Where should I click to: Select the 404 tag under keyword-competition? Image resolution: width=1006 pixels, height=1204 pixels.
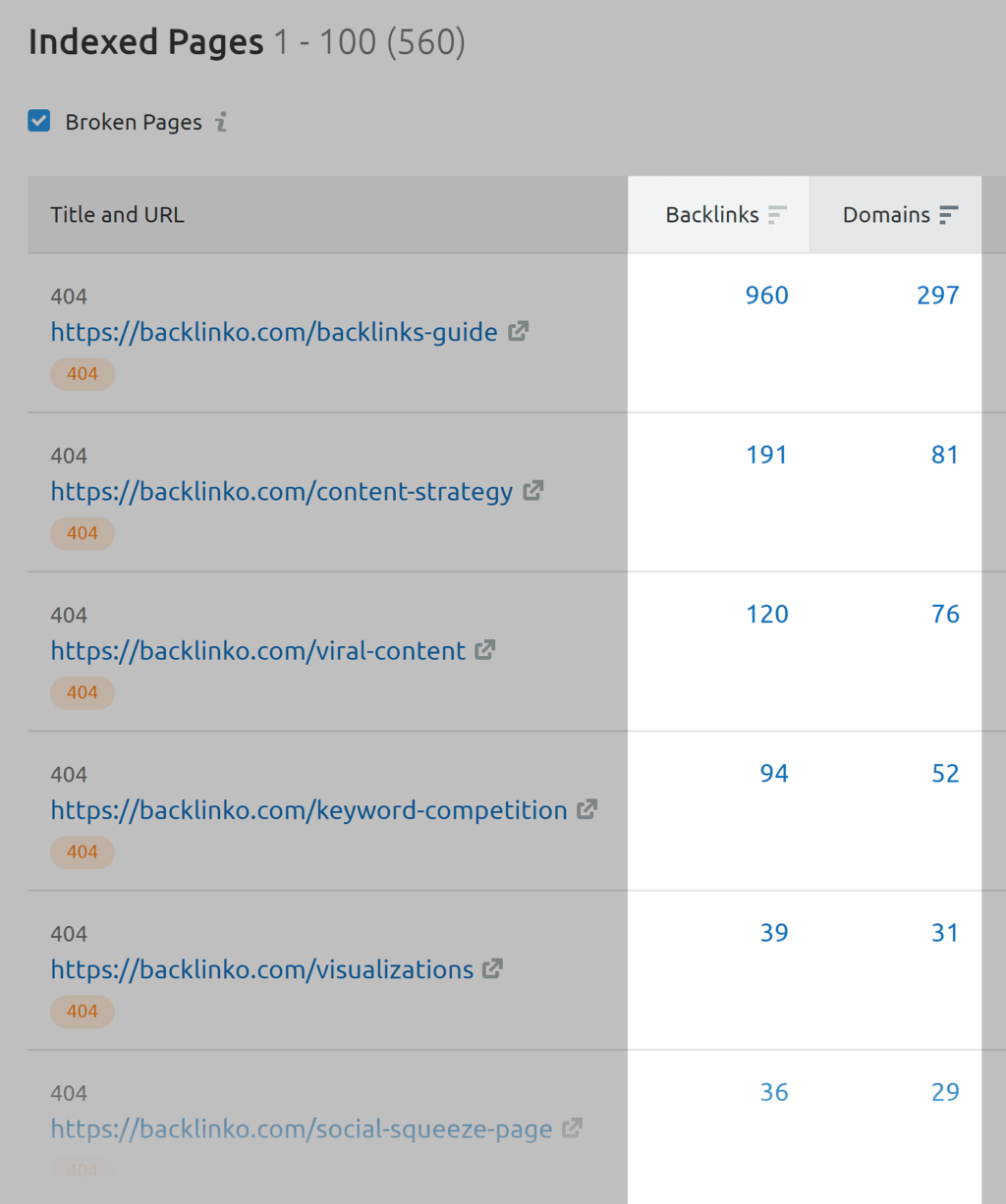tap(83, 851)
